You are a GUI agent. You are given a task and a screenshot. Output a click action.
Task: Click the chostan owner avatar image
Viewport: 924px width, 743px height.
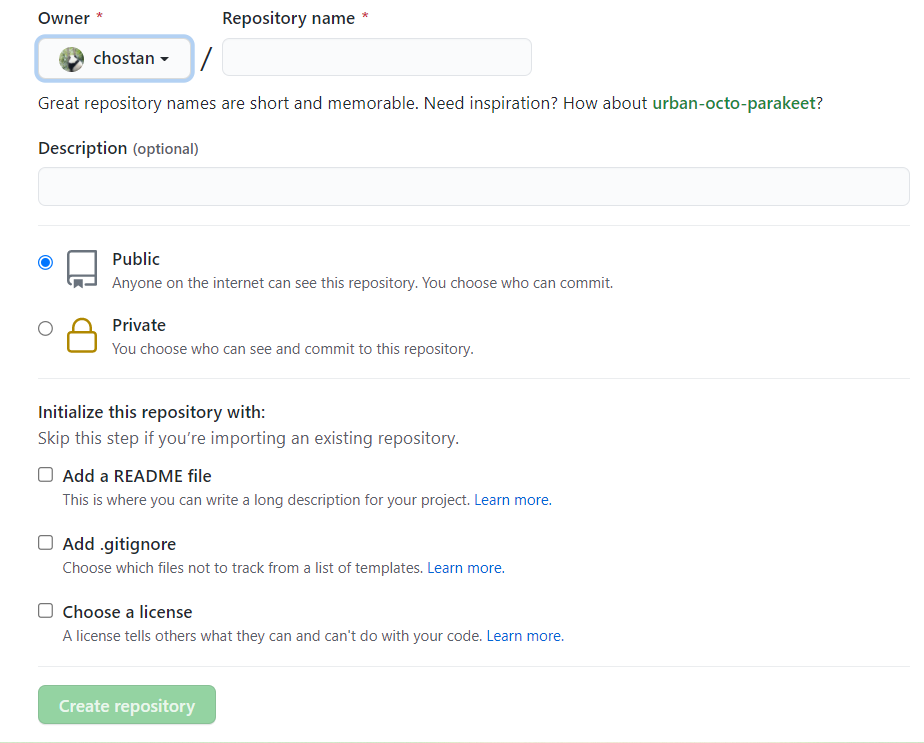tap(71, 59)
